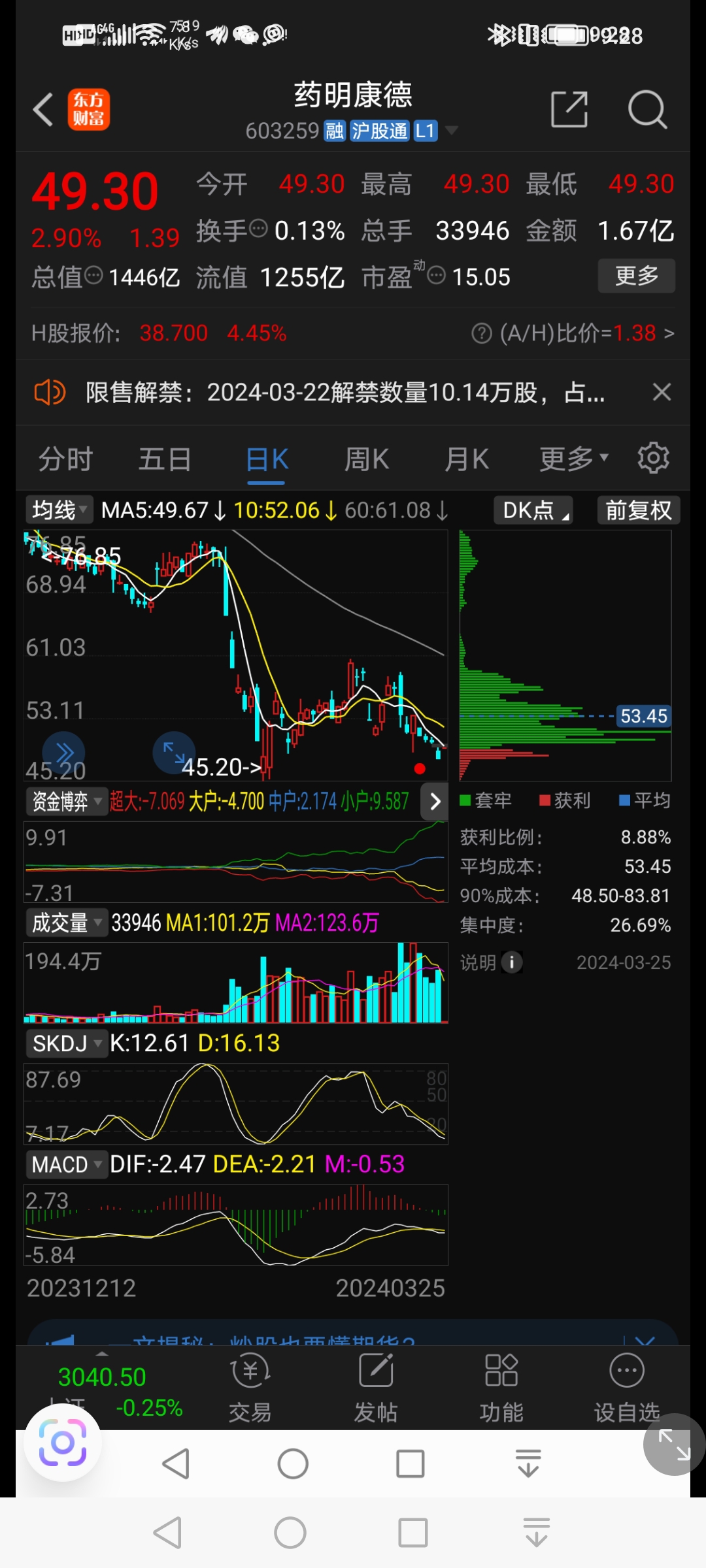This screenshot has height=1568, width=706.
Task: Tap the K:12.61 SKDJ reading
Action: tap(150, 1043)
